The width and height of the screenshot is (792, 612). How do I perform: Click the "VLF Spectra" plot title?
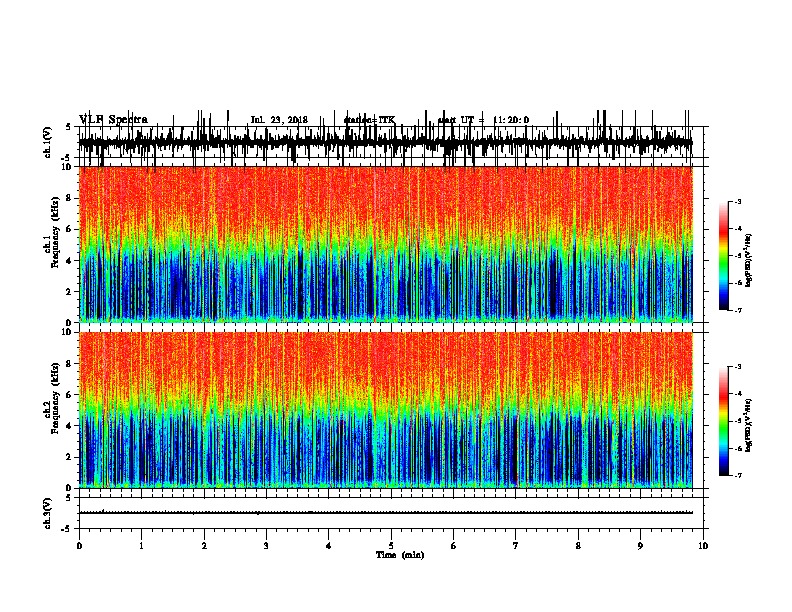(113, 120)
